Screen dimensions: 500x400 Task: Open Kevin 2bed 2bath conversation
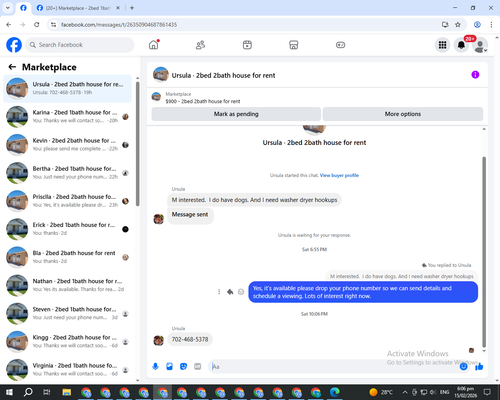pyautogui.click(x=67, y=145)
